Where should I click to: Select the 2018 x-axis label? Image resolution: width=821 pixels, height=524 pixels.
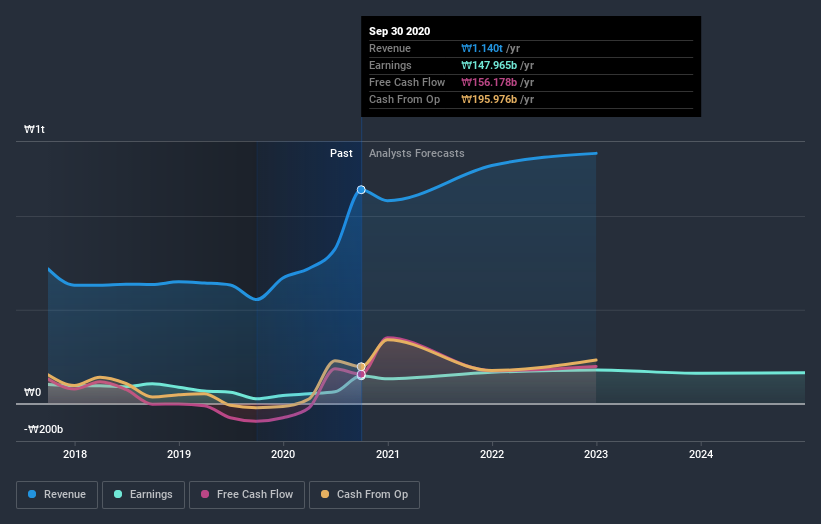75,454
